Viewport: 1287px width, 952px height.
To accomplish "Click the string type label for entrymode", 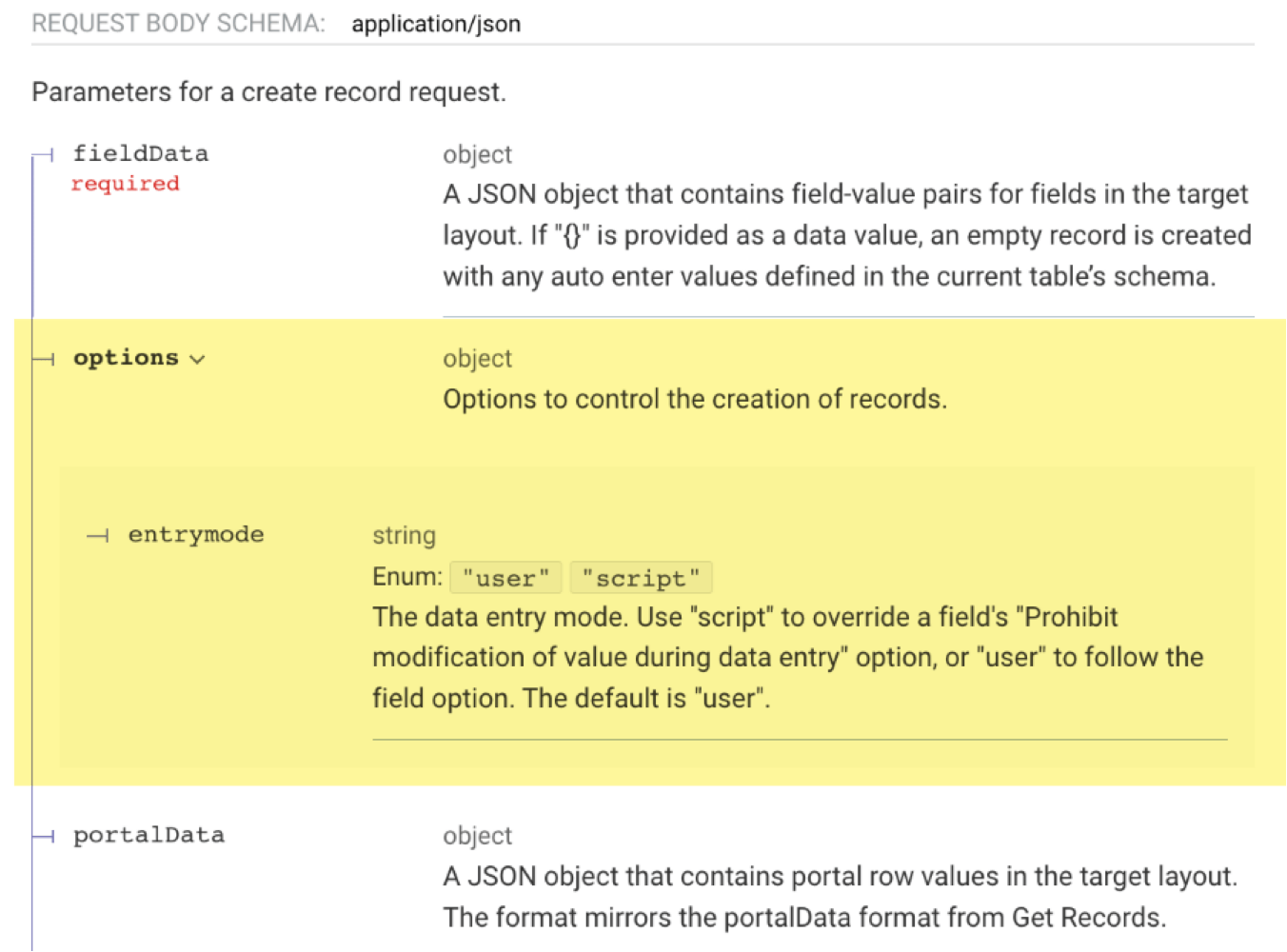I will 405,536.
